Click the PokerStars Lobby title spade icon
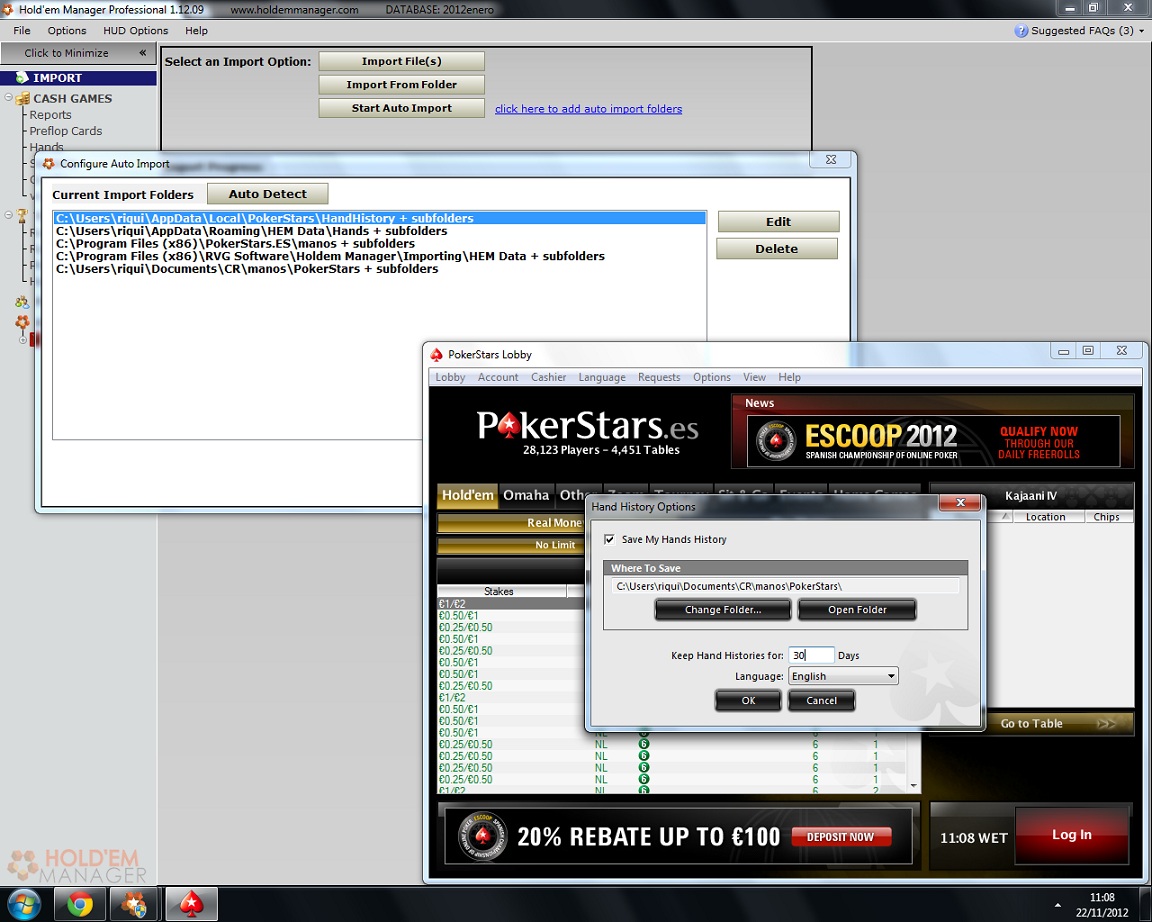Image resolution: width=1152 pixels, height=922 pixels. (436, 354)
